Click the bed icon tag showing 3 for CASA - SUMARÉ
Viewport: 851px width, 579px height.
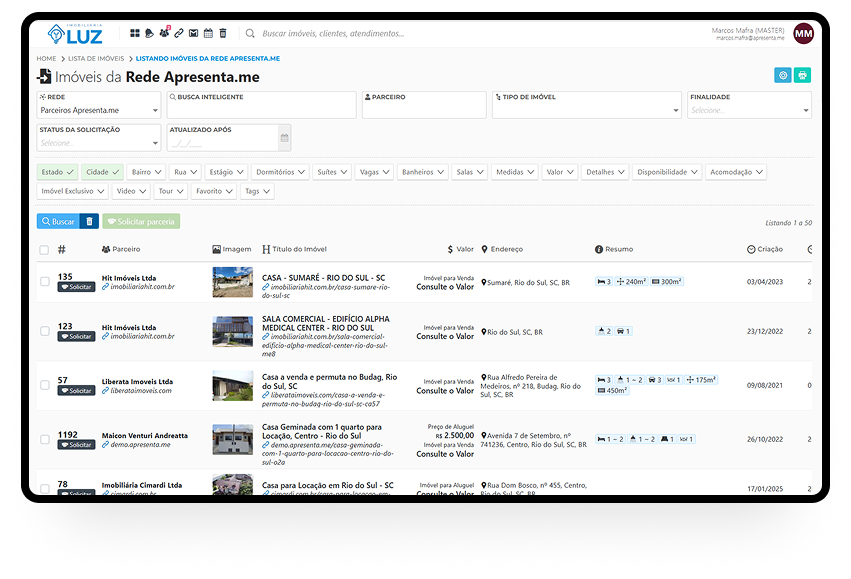604,282
